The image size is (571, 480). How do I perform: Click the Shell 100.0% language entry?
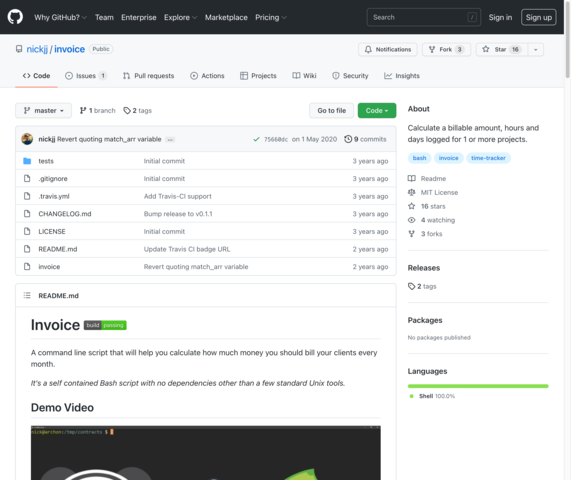(432, 396)
